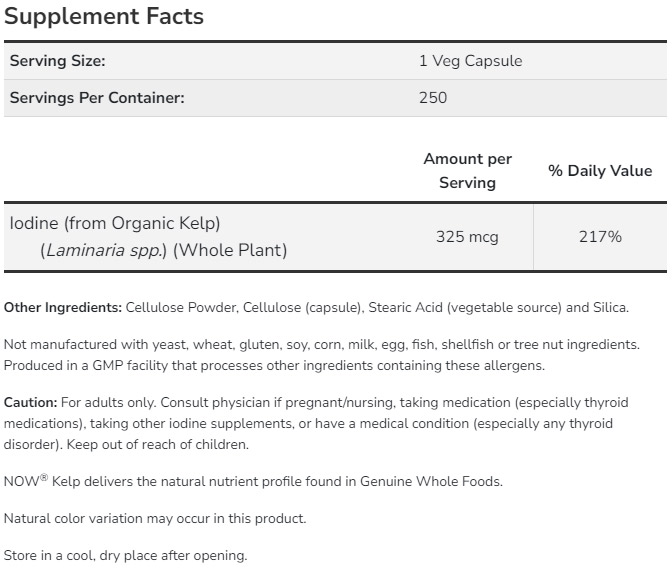
Task: Click the allergen statement starting 'Not manufactured'
Action: tap(320, 344)
